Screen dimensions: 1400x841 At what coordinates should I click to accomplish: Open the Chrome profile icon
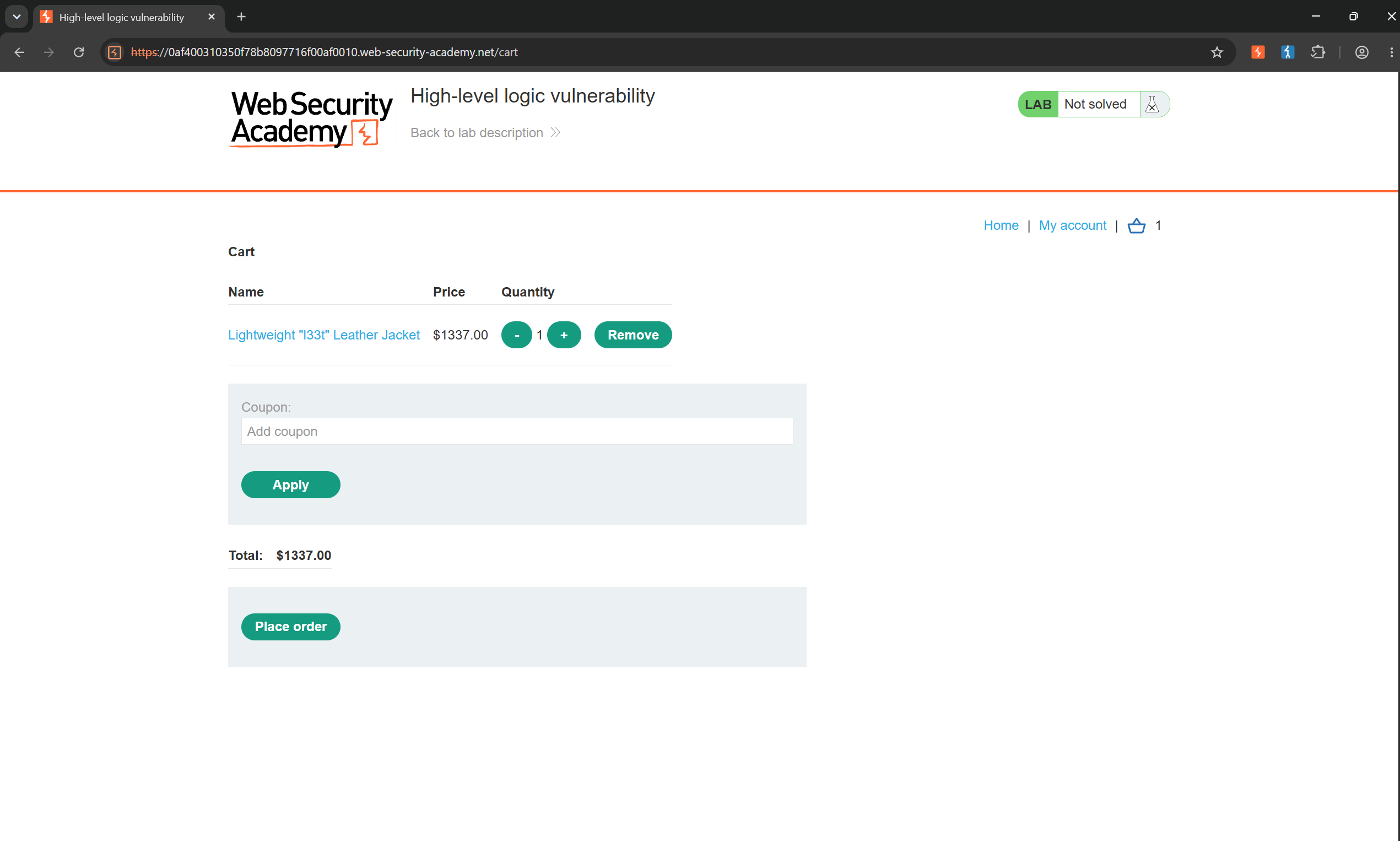(x=1361, y=52)
